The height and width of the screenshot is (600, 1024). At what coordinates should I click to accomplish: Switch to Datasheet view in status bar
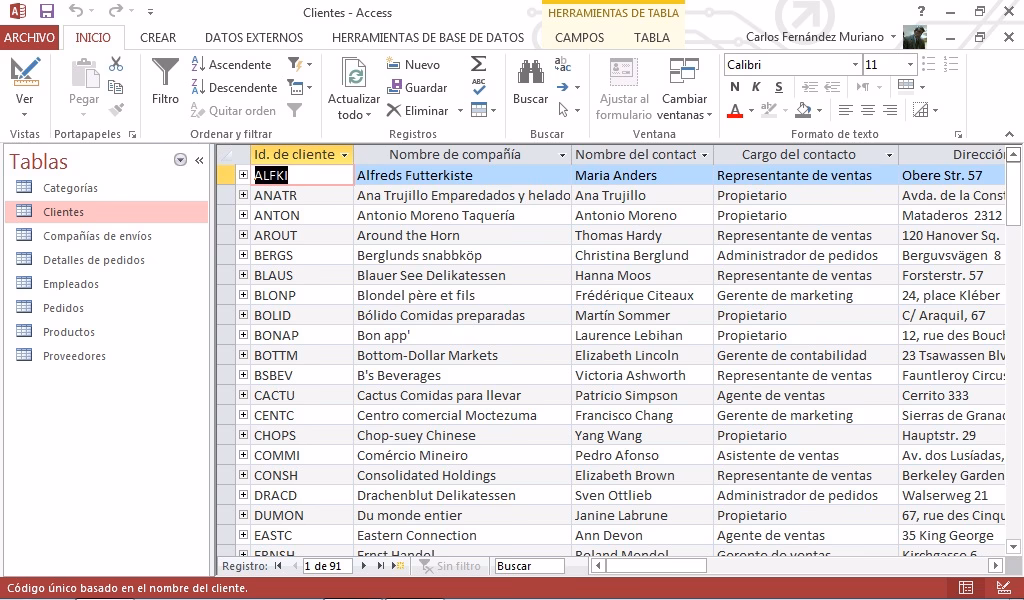coord(966,588)
